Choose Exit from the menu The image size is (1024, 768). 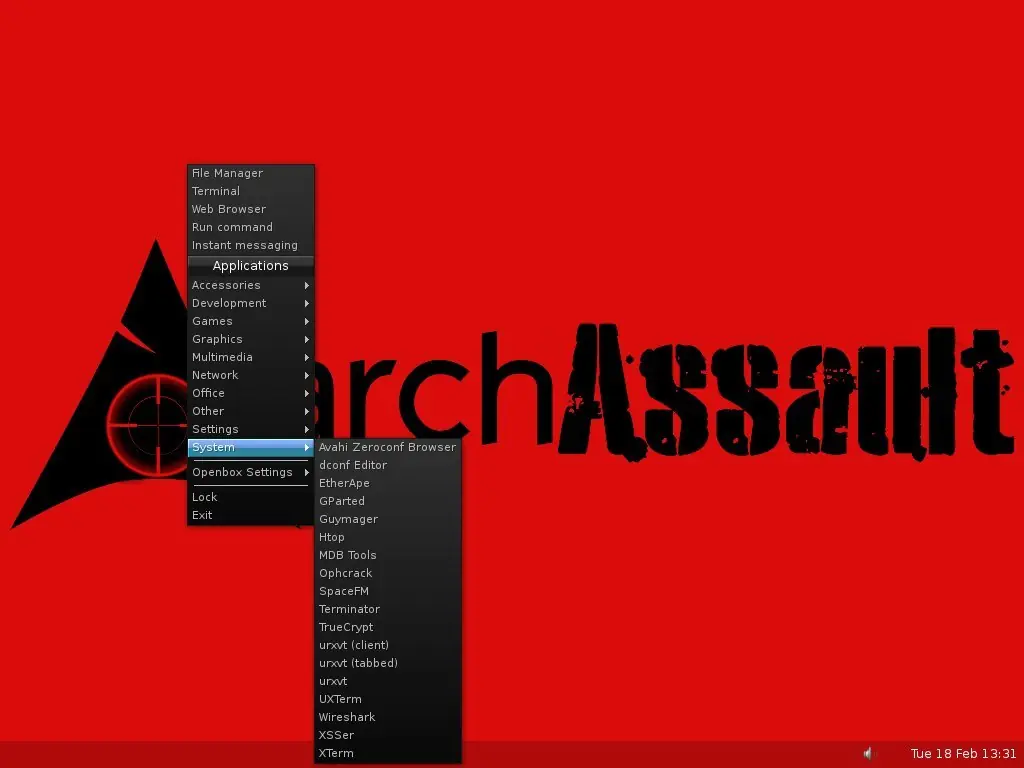pos(251,515)
